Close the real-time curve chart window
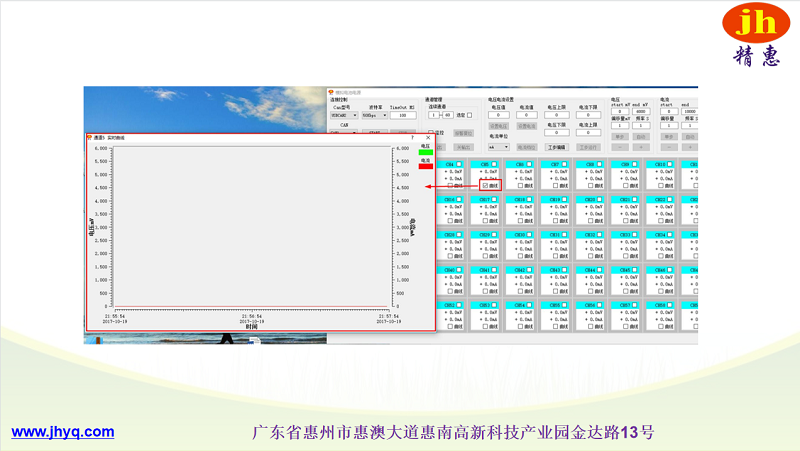This screenshot has width=800, height=451. click(x=428, y=137)
